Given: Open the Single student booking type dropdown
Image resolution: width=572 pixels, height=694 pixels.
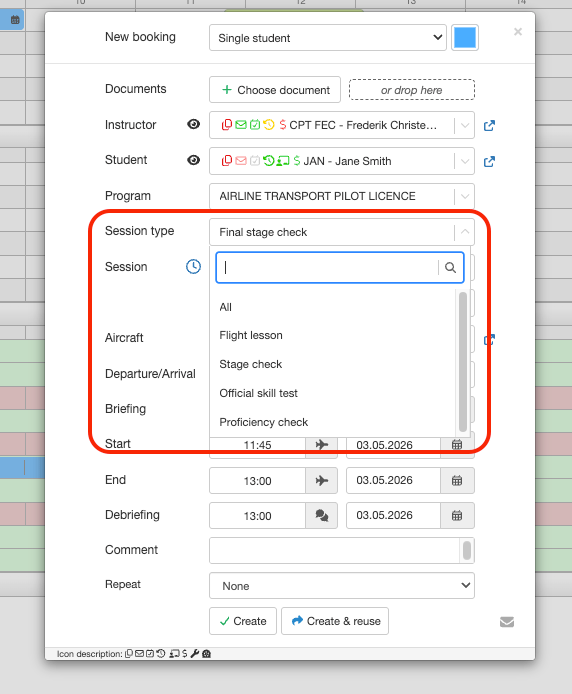Looking at the screenshot, I should click(328, 38).
